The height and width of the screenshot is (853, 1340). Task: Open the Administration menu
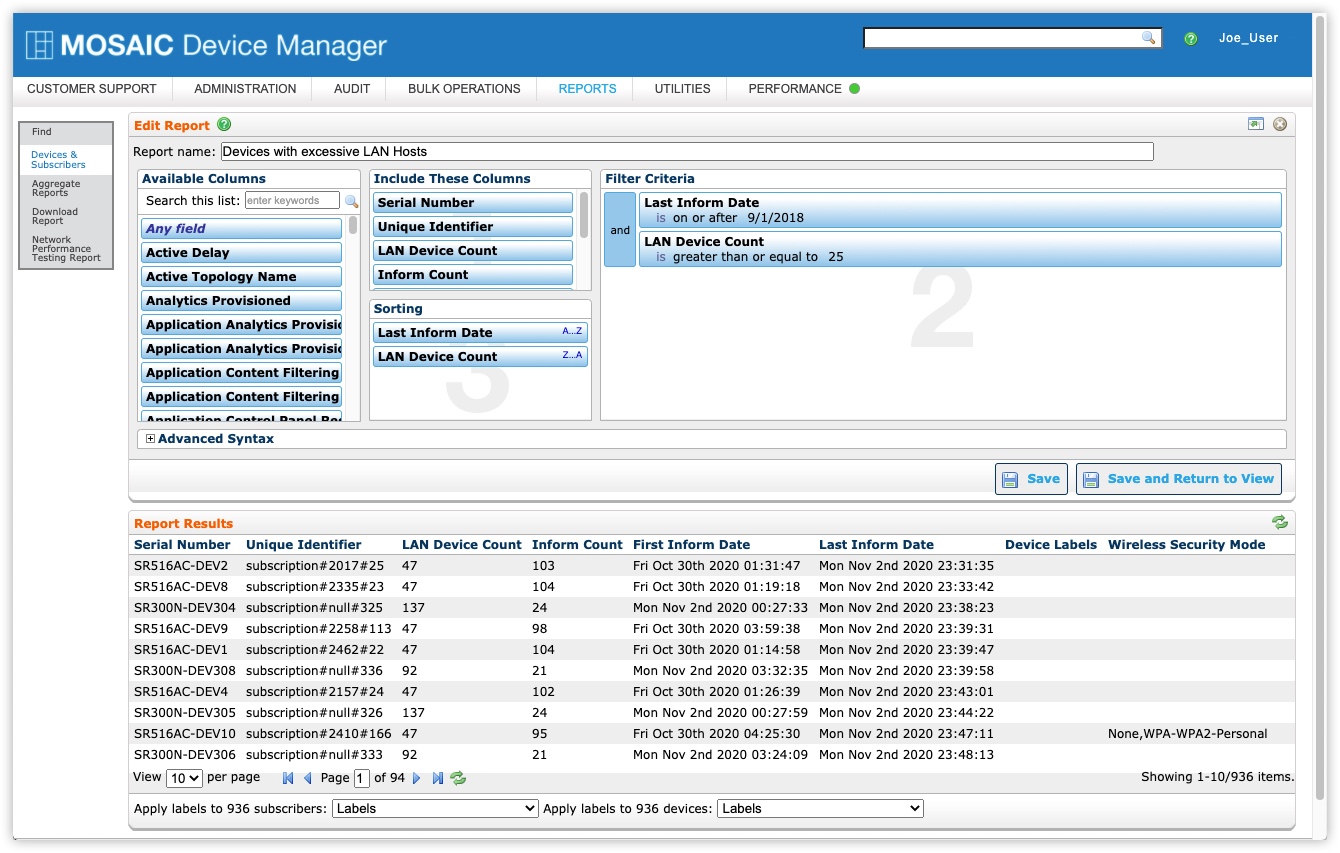pos(245,89)
